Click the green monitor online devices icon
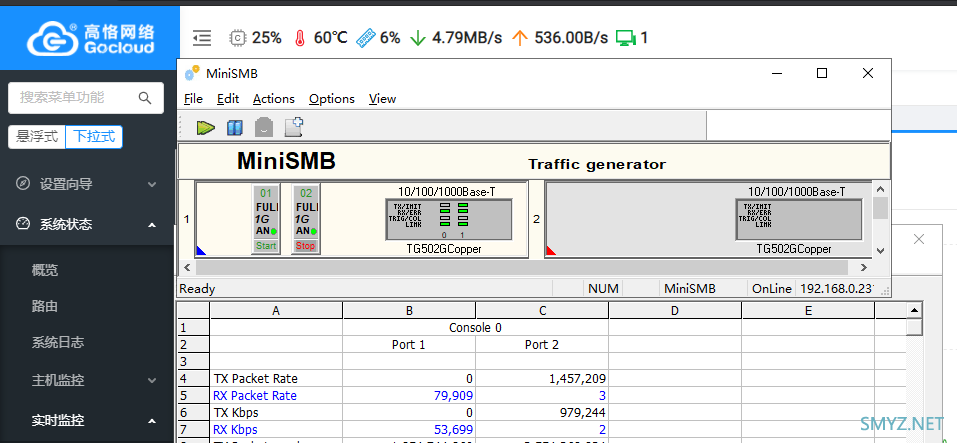 625,38
